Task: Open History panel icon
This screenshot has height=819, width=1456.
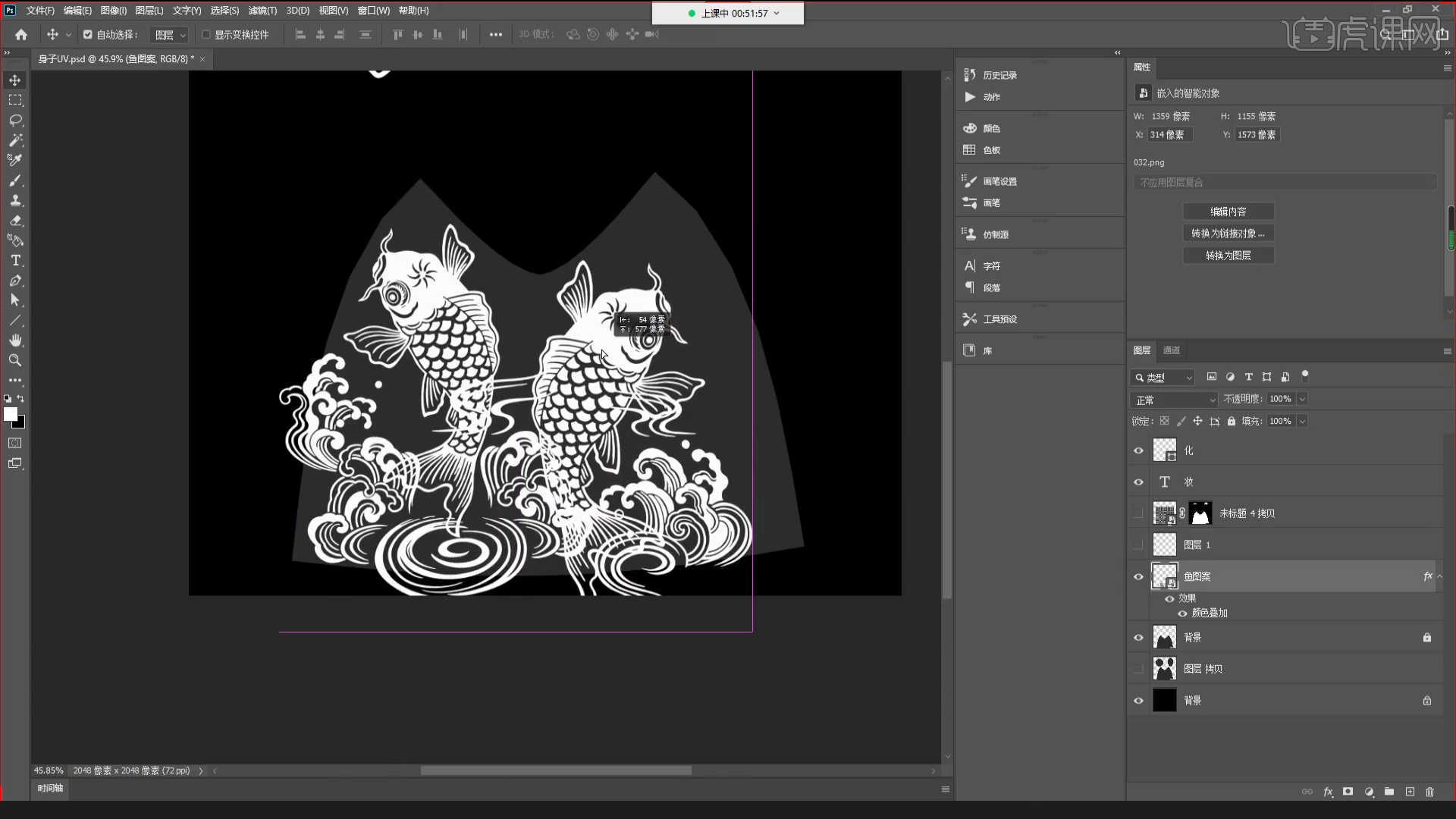Action: [969, 74]
